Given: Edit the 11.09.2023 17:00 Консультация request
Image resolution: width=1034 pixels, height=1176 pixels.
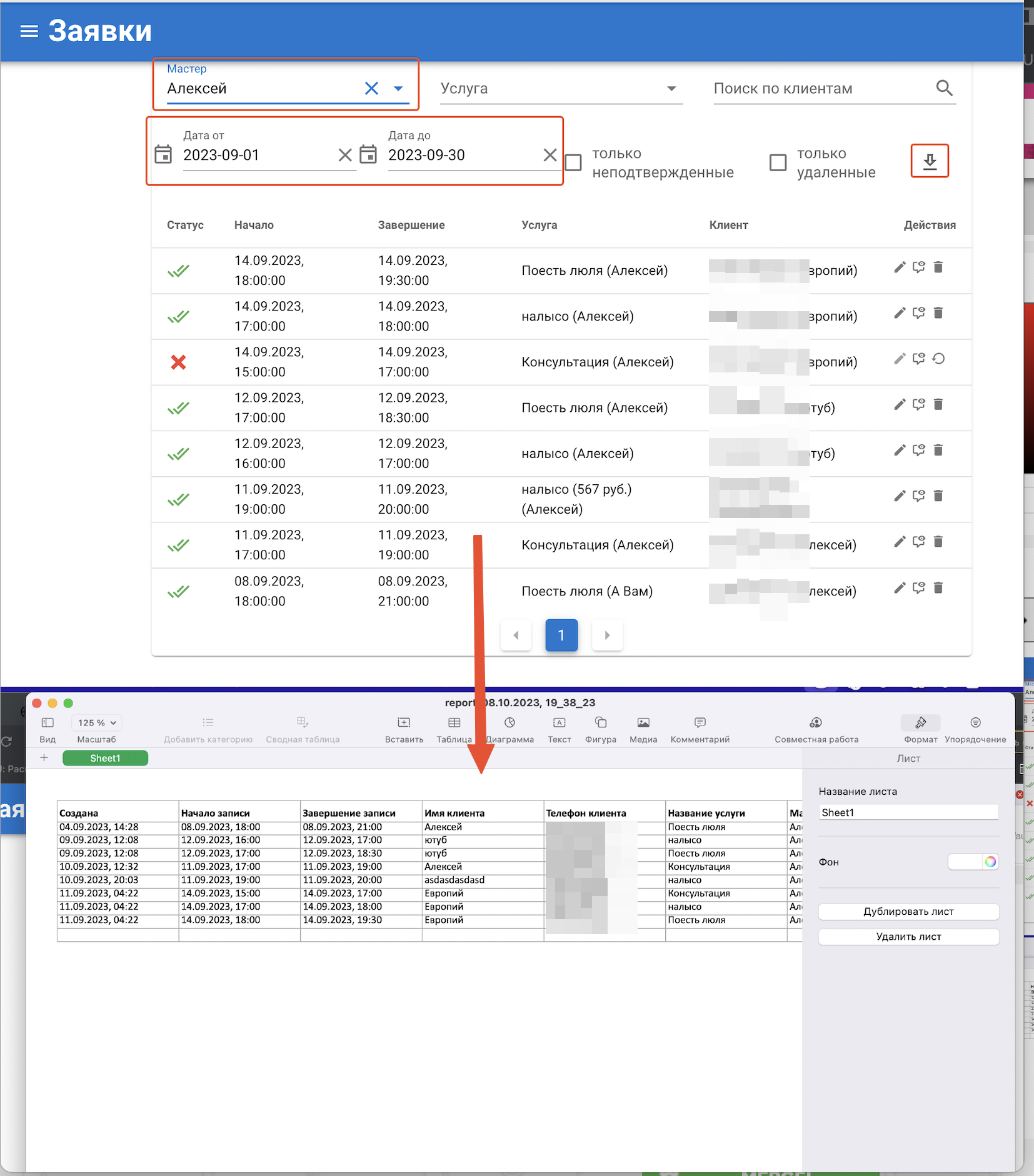Looking at the screenshot, I should (900, 541).
